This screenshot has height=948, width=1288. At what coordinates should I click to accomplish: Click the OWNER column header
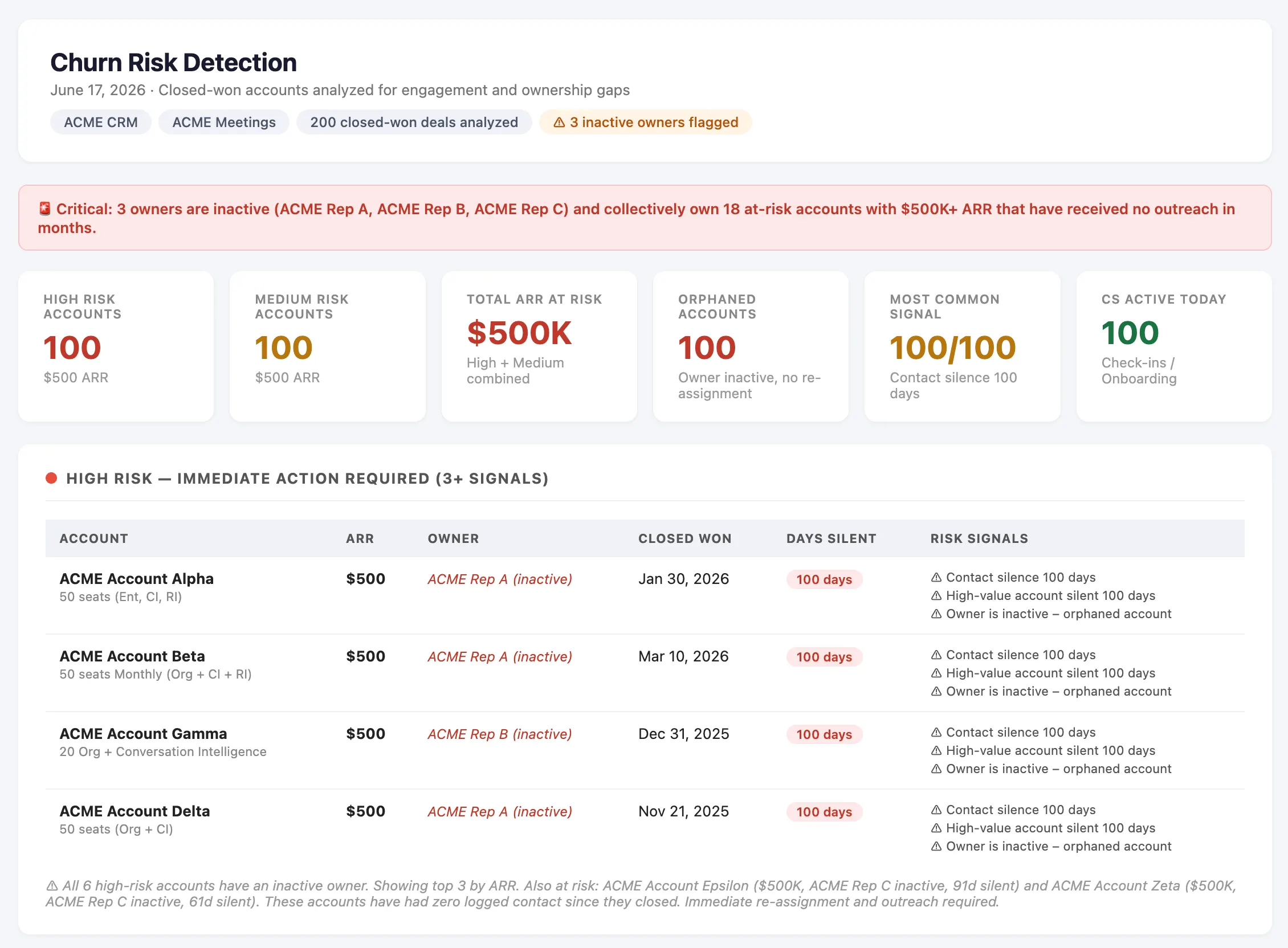[454, 538]
